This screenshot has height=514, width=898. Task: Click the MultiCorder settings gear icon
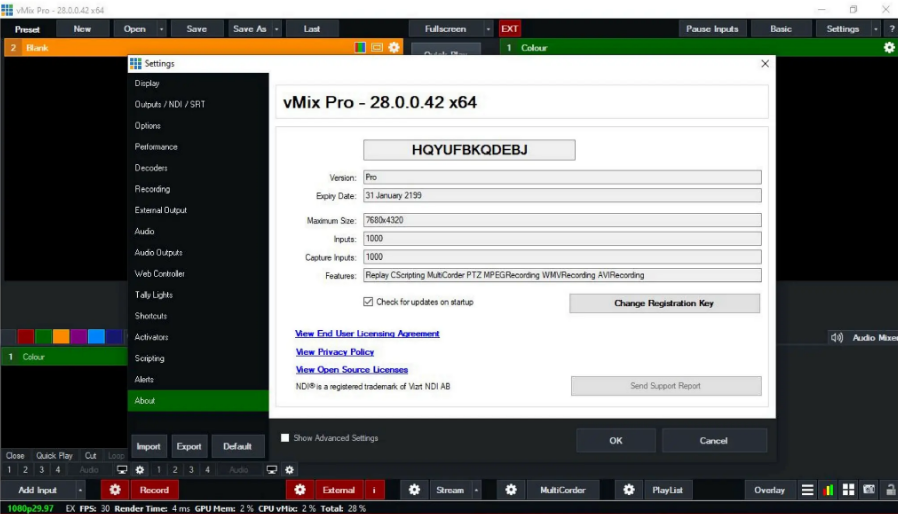click(x=511, y=490)
